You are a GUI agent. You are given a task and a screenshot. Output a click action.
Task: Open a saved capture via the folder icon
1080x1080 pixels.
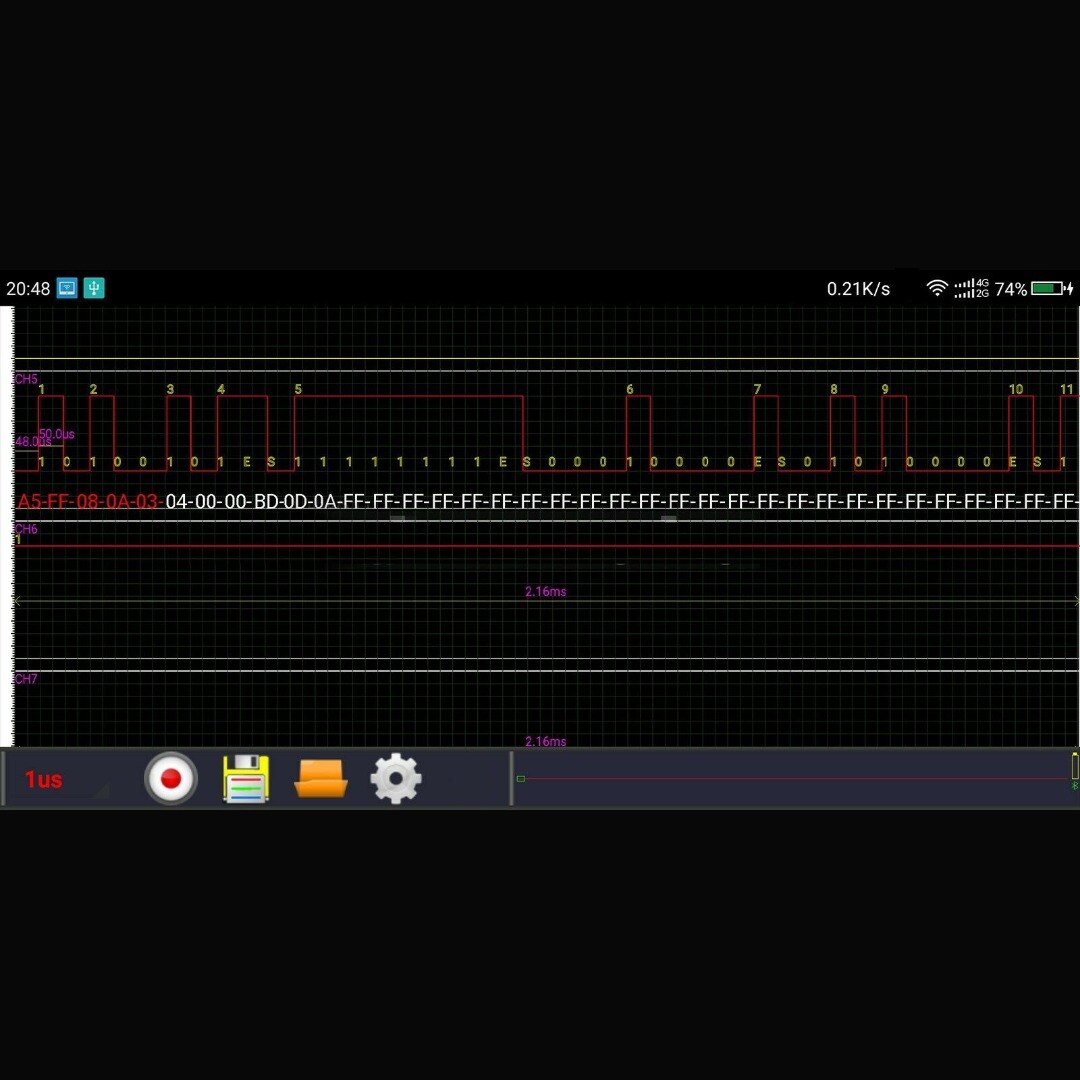click(x=320, y=778)
